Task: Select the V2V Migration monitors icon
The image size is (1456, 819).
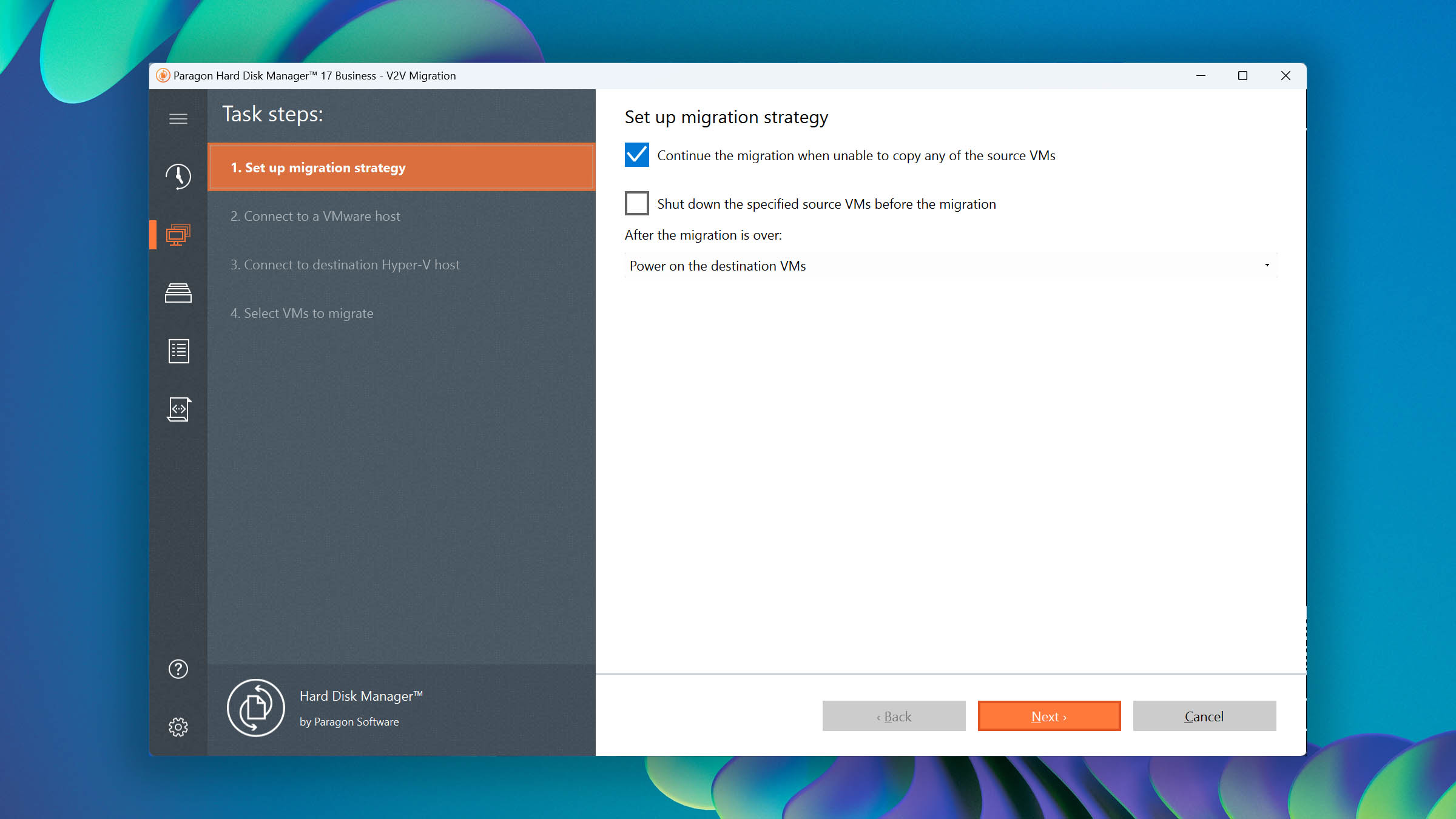Action: click(178, 235)
